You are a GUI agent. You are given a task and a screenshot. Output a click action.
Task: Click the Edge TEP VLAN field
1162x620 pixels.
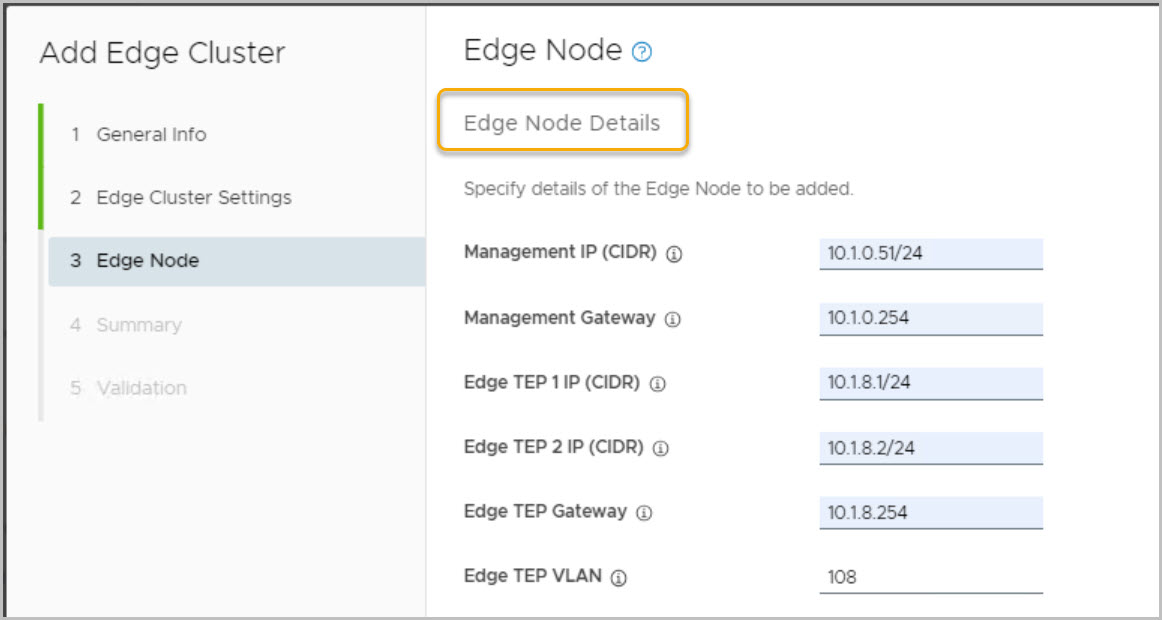coord(930,578)
